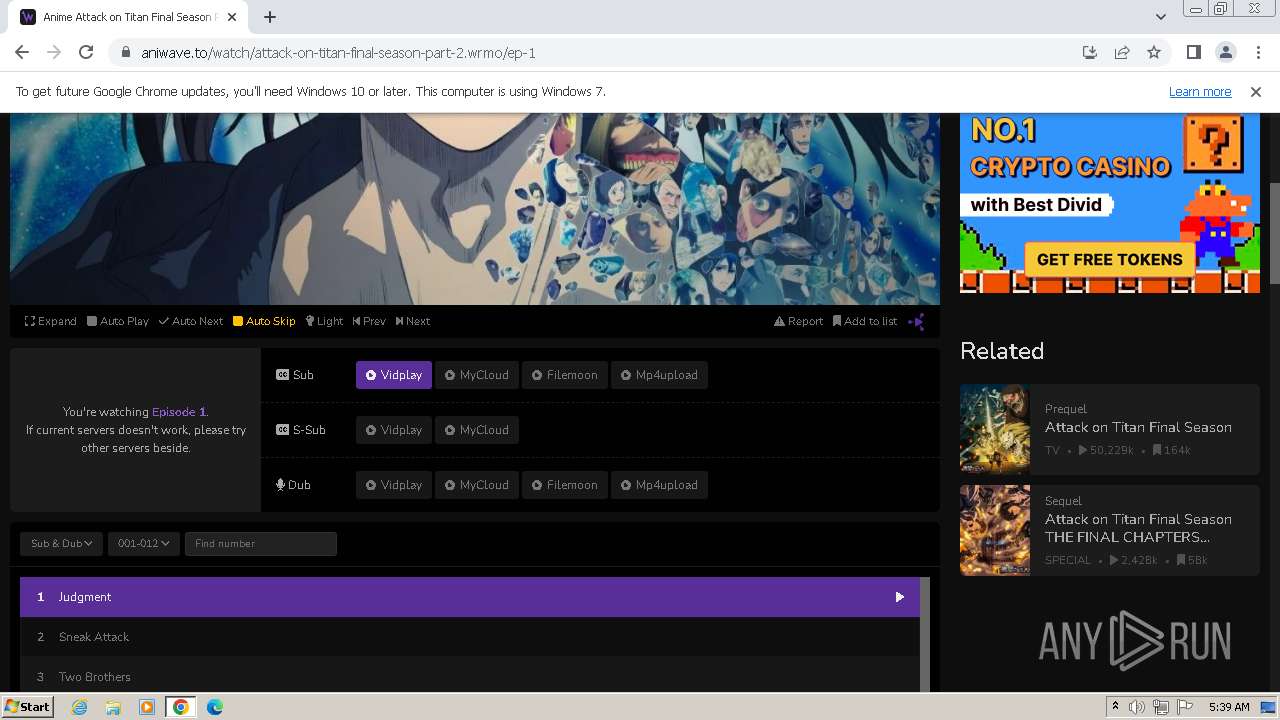
Task: Select Dub Mp4upload server
Action: click(659, 485)
